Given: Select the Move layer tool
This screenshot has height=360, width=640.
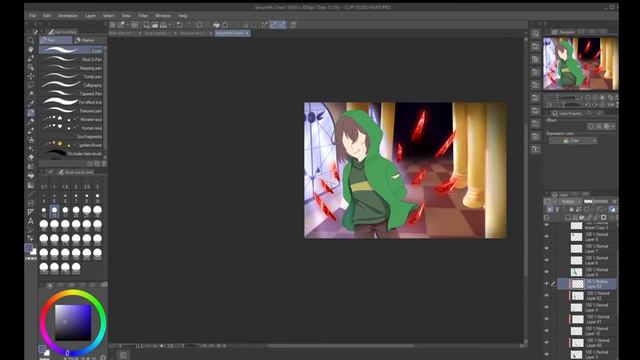Looking at the screenshot, I should click(31, 76).
